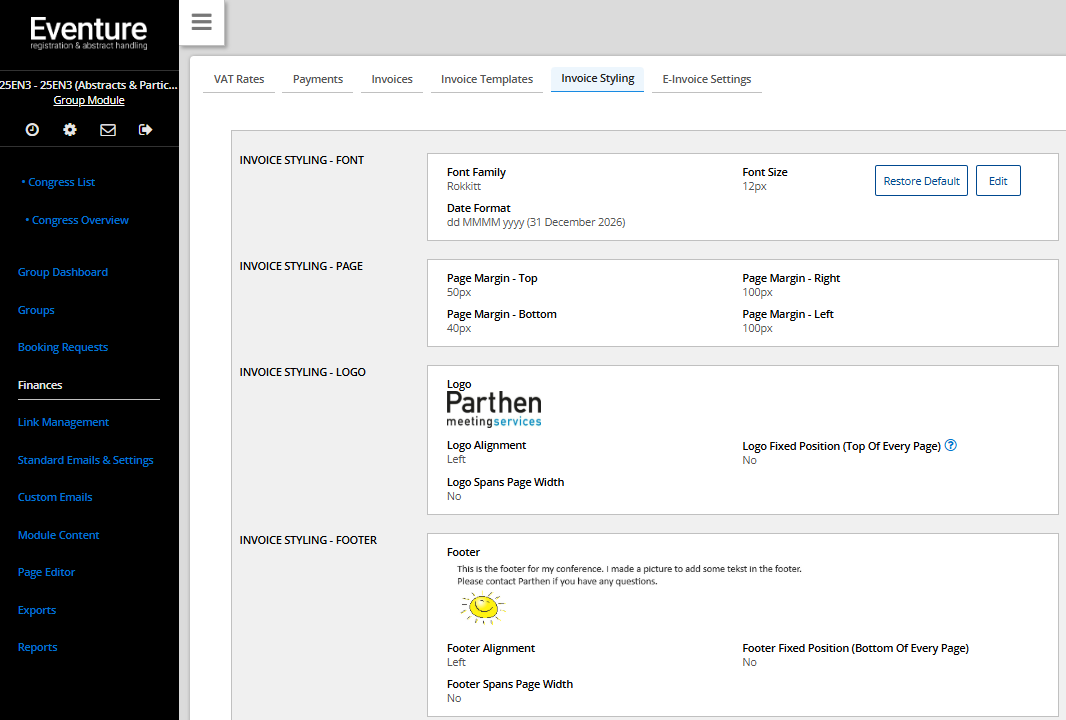Click the Edit button for font styling

click(998, 181)
